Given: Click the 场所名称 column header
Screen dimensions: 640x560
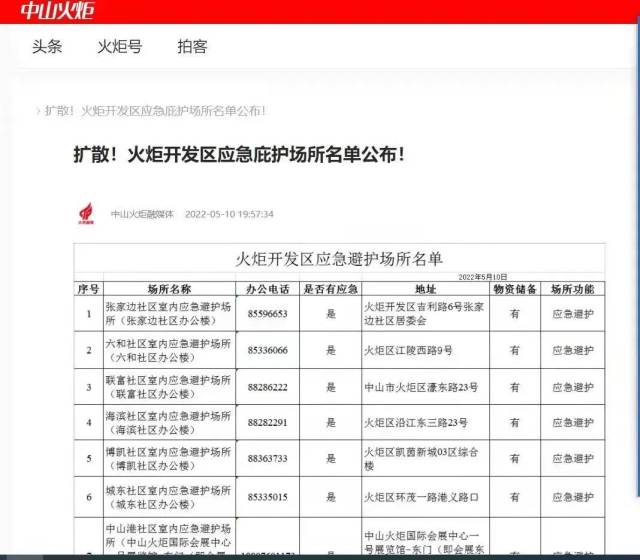Looking at the screenshot, I should (169, 289).
